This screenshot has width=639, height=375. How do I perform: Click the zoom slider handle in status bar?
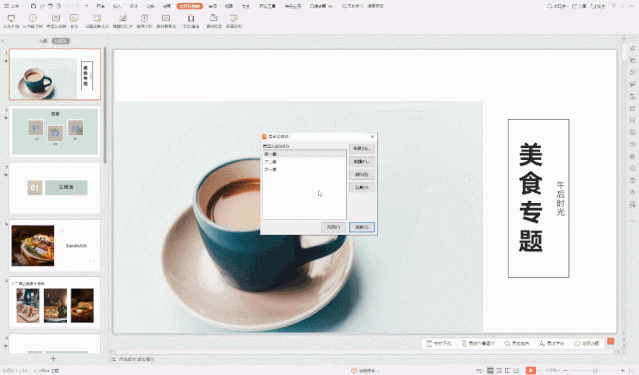595,370
